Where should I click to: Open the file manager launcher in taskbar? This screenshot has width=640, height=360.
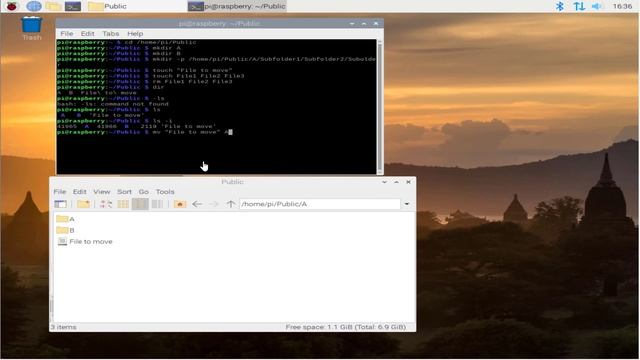click(x=53, y=6)
